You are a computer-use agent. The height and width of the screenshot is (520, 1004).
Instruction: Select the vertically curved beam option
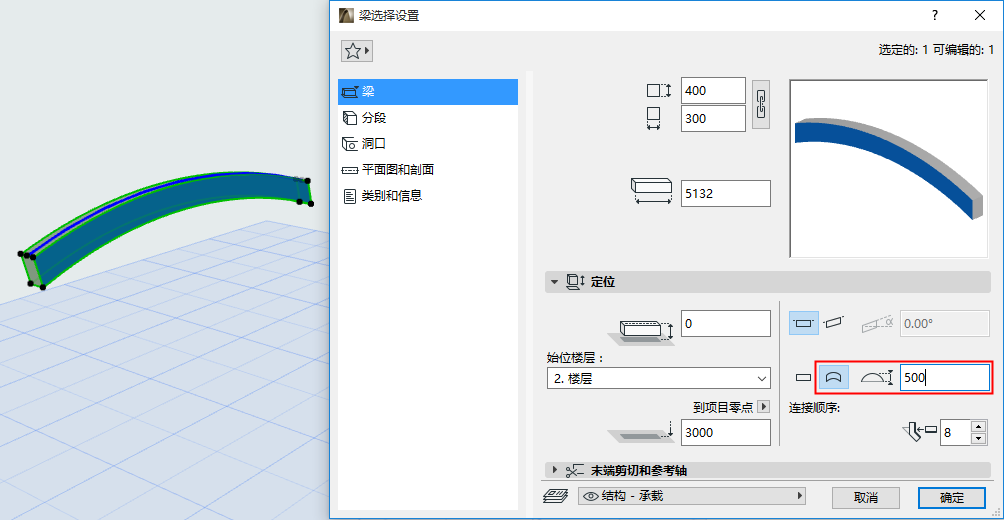point(833,377)
